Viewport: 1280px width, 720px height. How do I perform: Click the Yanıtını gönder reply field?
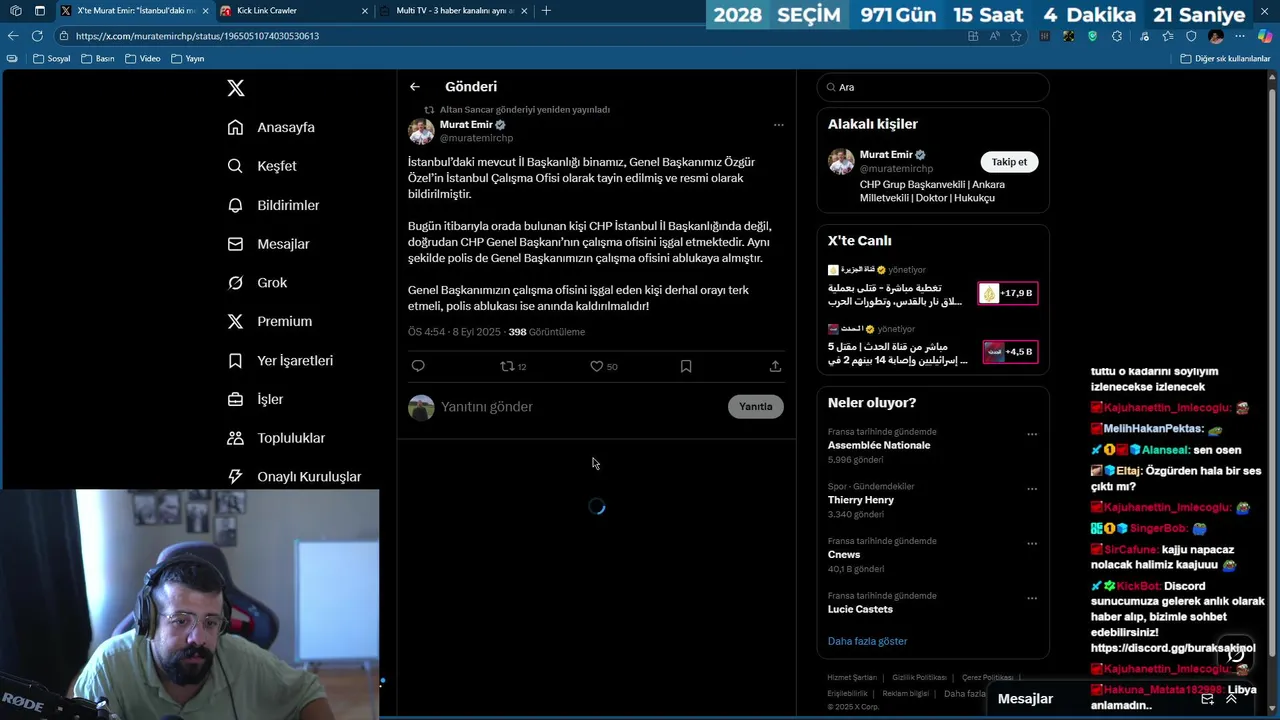pos(580,407)
